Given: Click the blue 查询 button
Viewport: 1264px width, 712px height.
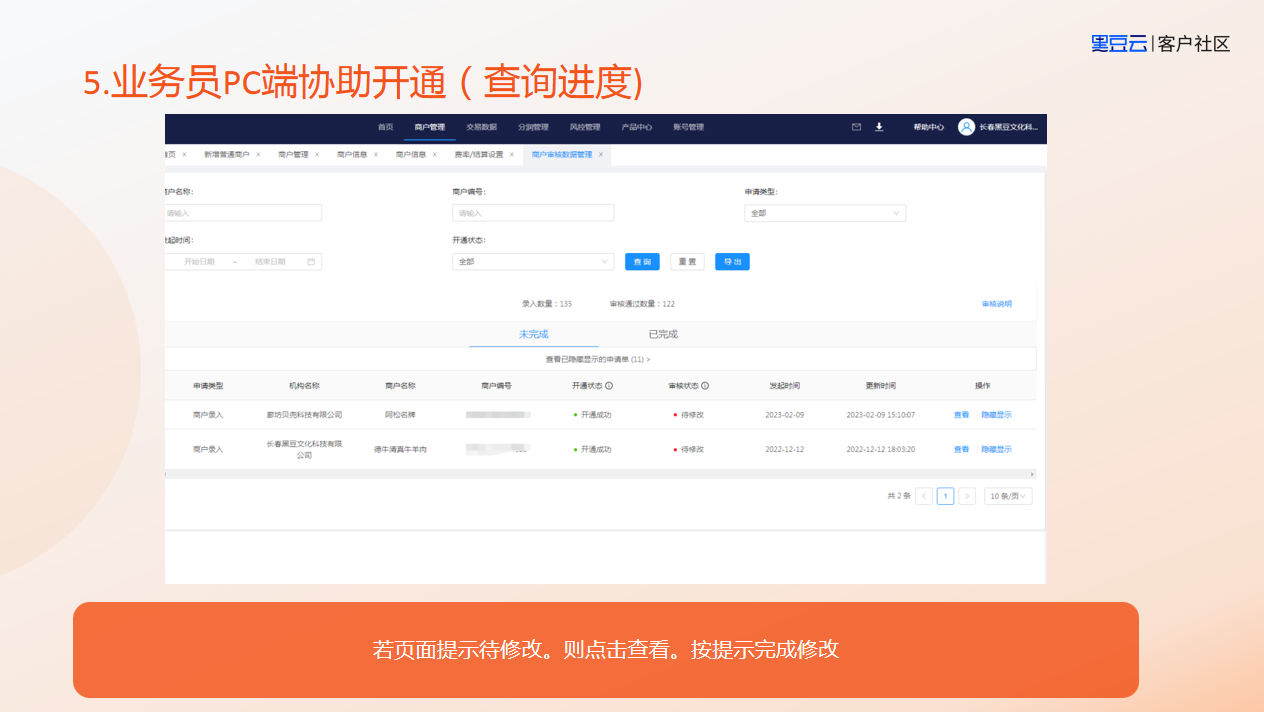Looking at the screenshot, I should click(x=642, y=262).
